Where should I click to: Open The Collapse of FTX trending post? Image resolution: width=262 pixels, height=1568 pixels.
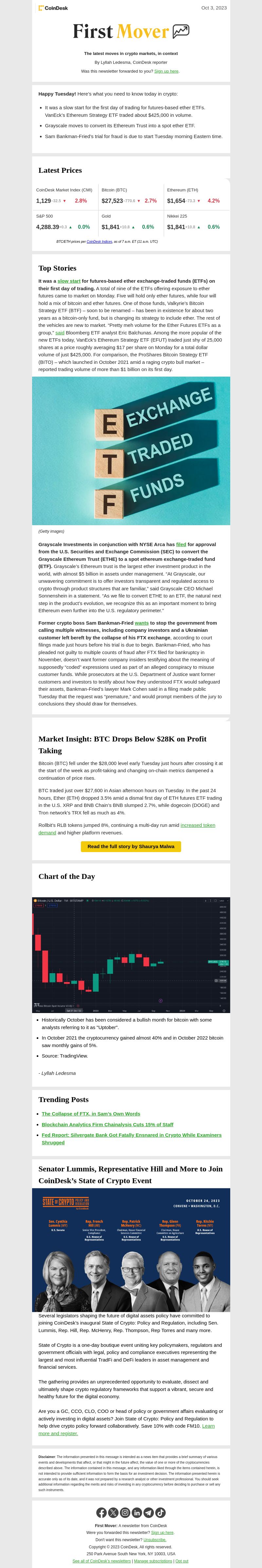pos(91,1114)
